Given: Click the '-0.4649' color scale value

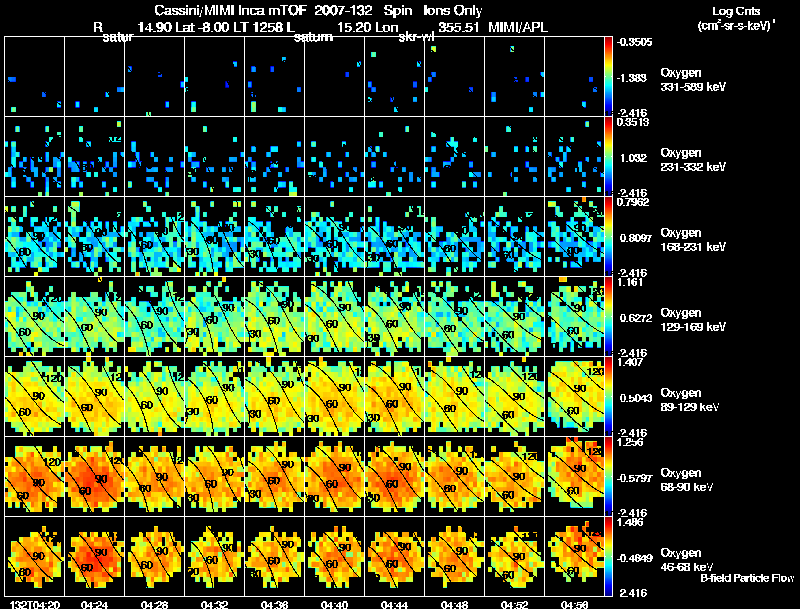Looking at the screenshot, I should pyautogui.click(x=634, y=559).
